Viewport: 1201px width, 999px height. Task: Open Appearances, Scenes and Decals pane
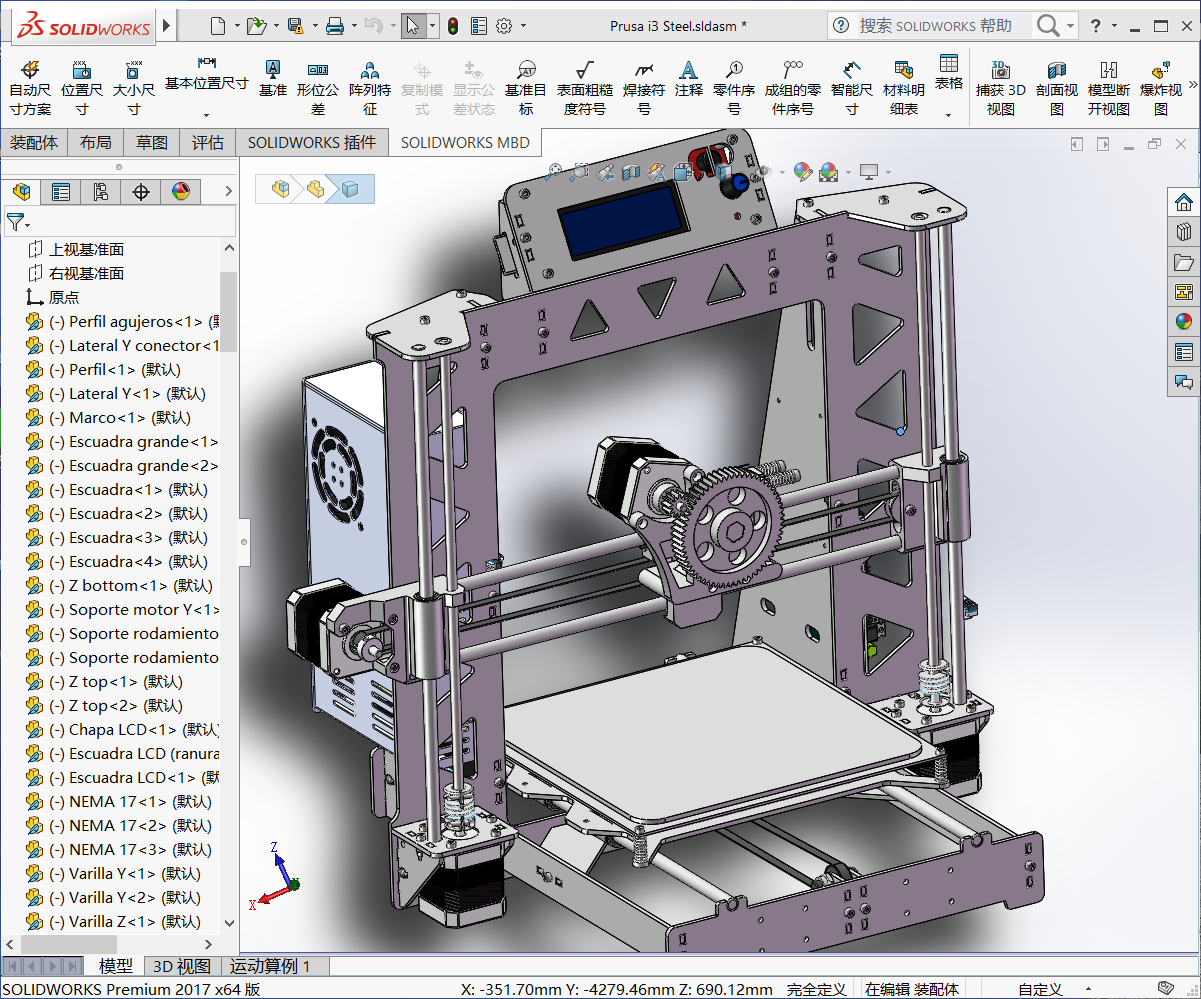pyautogui.click(x=1184, y=322)
